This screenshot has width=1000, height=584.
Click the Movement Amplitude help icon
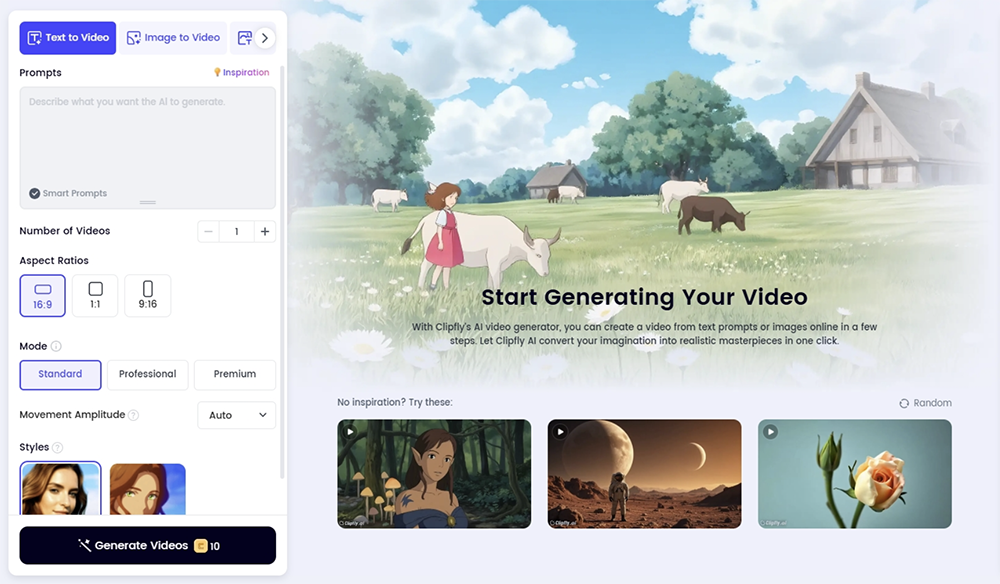pyautogui.click(x=133, y=415)
